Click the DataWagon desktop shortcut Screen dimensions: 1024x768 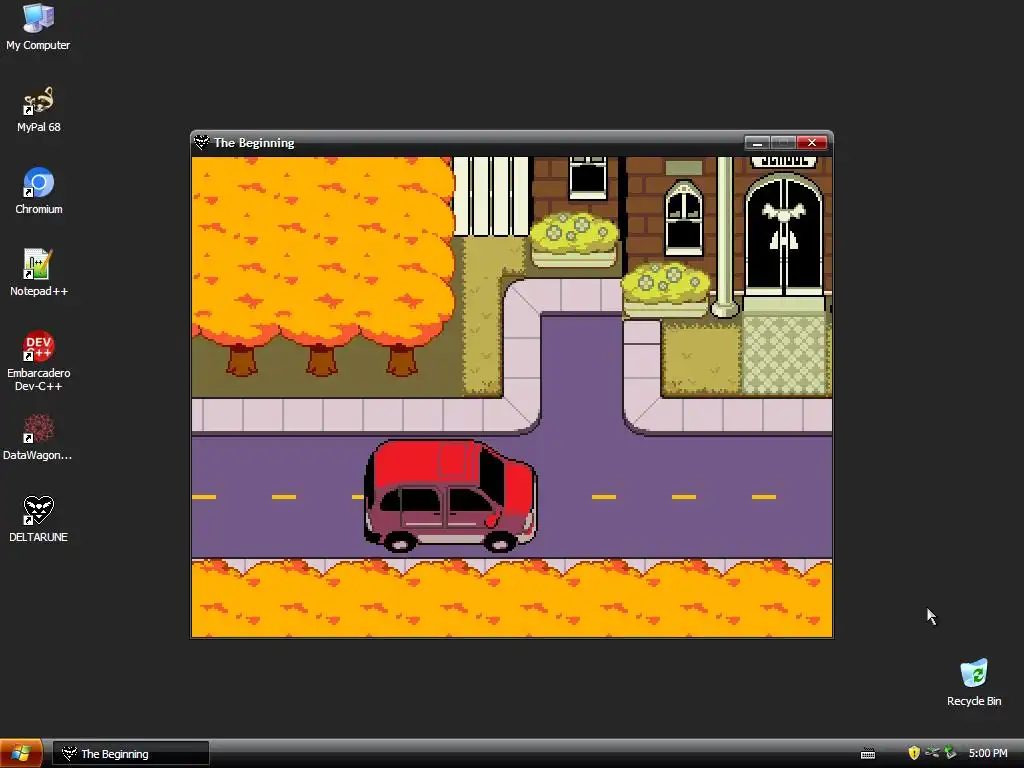pyautogui.click(x=38, y=438)
